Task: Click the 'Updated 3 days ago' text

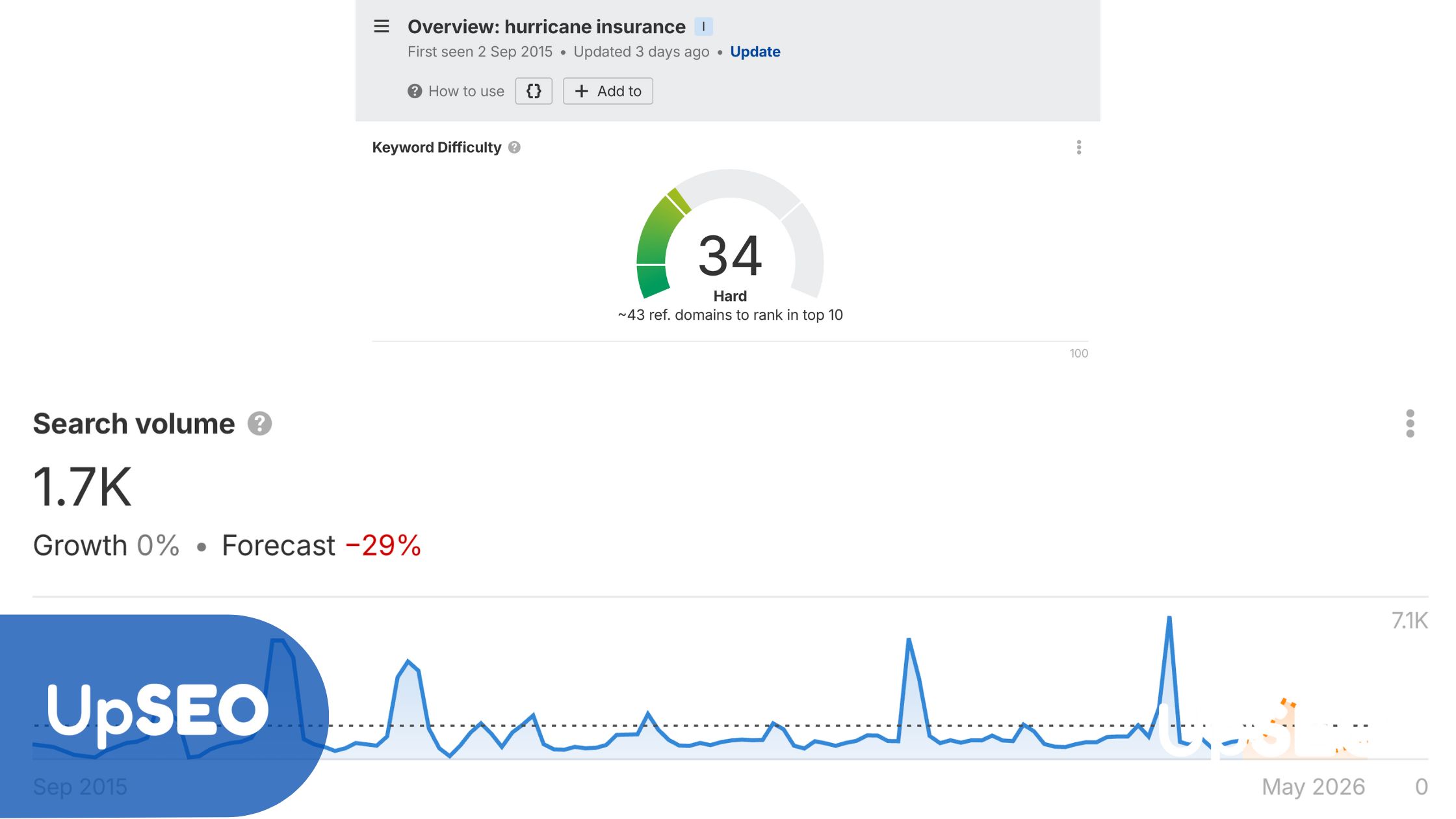Action: pyautogui.click(x=641, y=52)
